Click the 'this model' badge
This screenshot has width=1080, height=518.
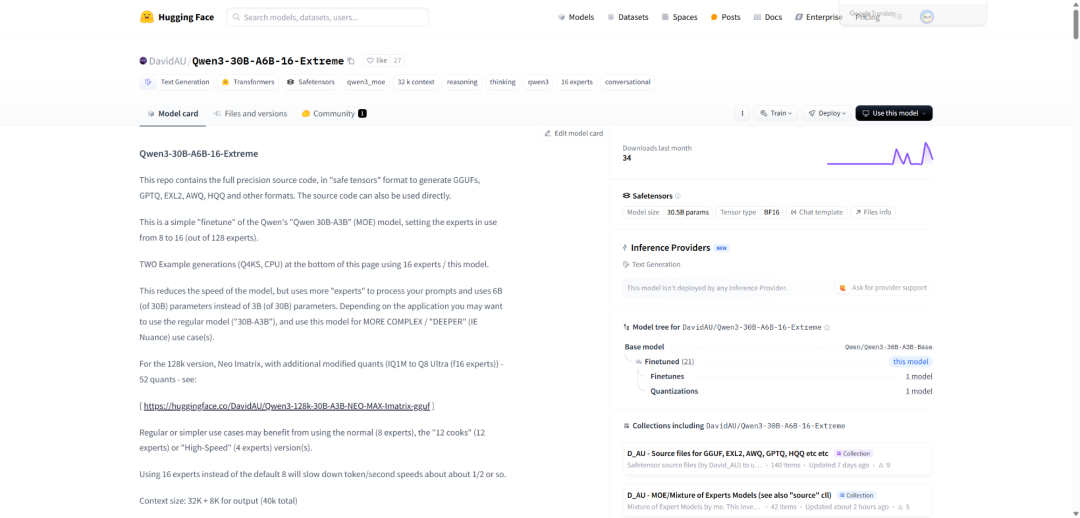(911, 362)
